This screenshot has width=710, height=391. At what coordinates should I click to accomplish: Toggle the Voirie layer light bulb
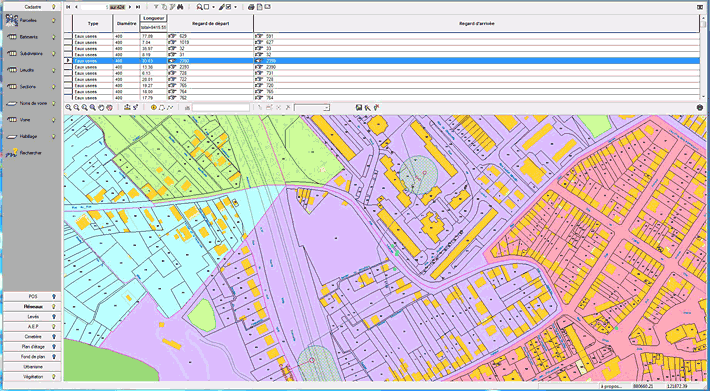pyautogui.click(x=53, y=120)
